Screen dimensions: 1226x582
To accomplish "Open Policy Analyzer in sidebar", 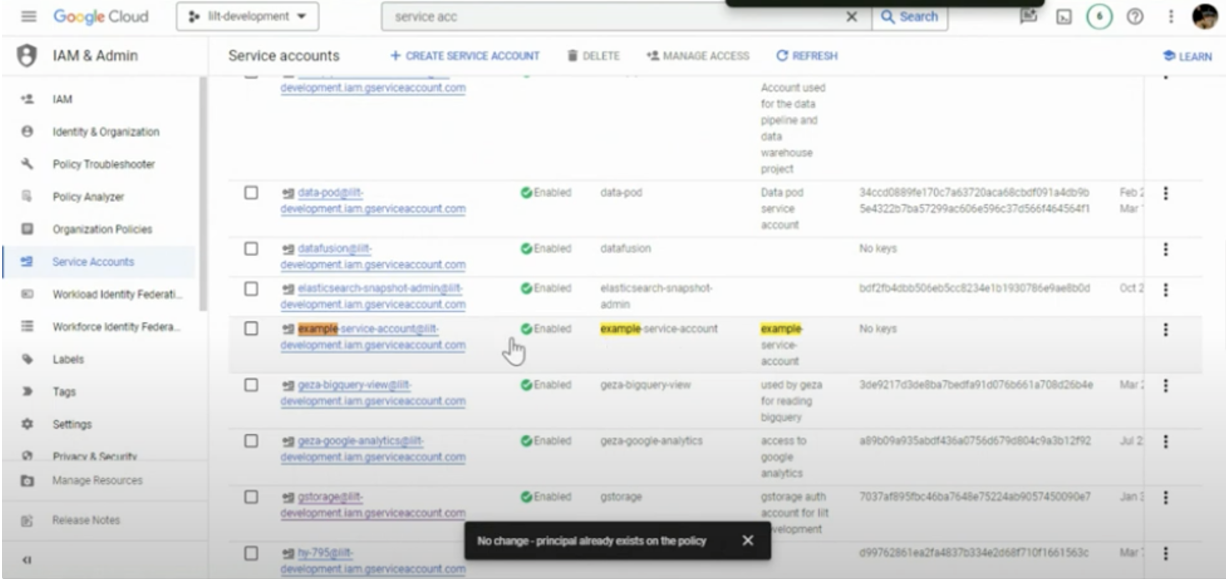I will pyautogui.click(x=87, y=197).
